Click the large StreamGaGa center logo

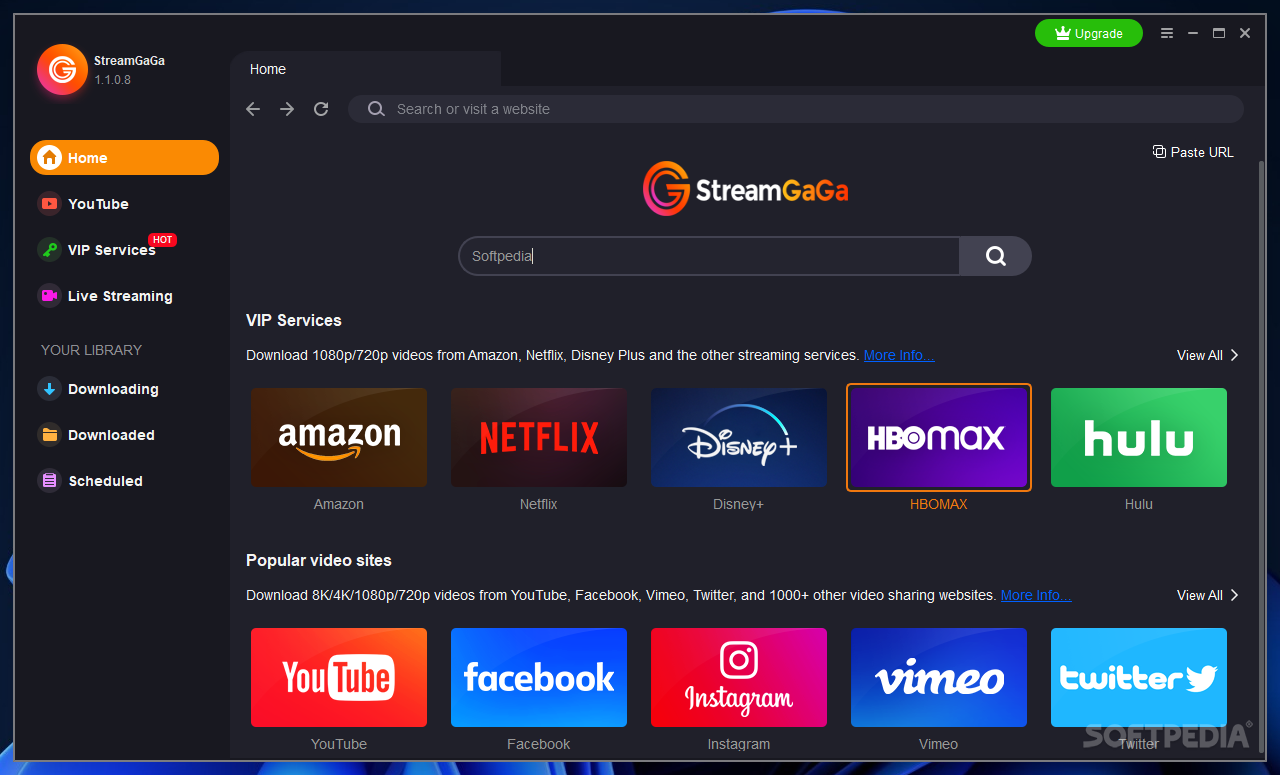(745, 189)
